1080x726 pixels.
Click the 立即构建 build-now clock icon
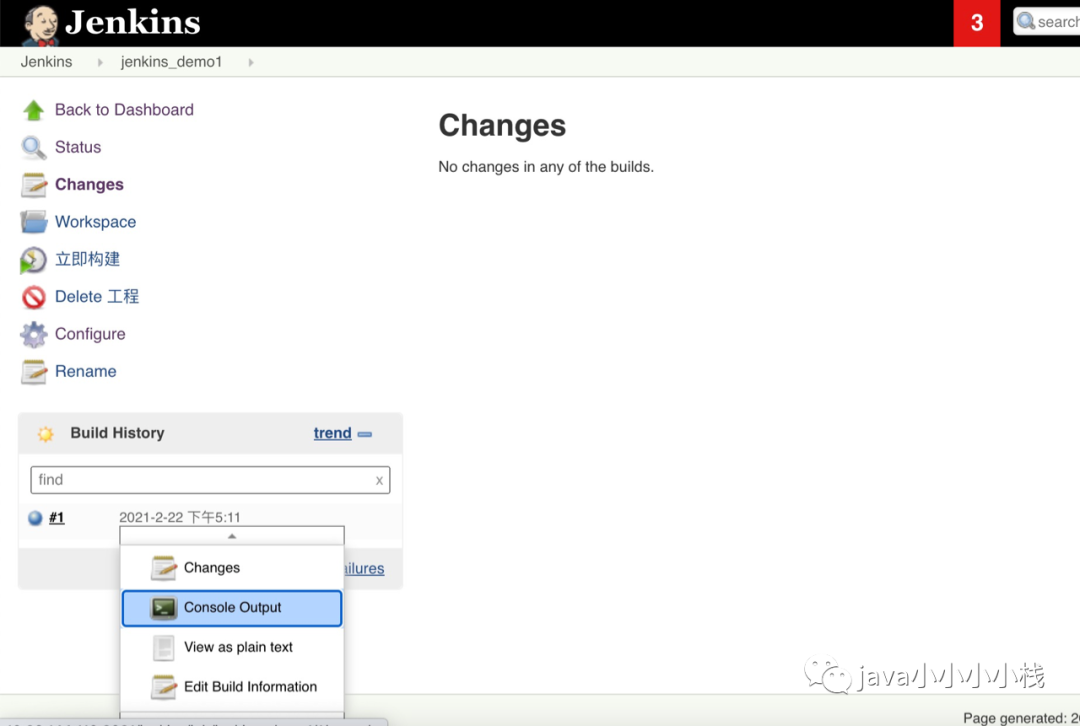click(x=33, y=260)
